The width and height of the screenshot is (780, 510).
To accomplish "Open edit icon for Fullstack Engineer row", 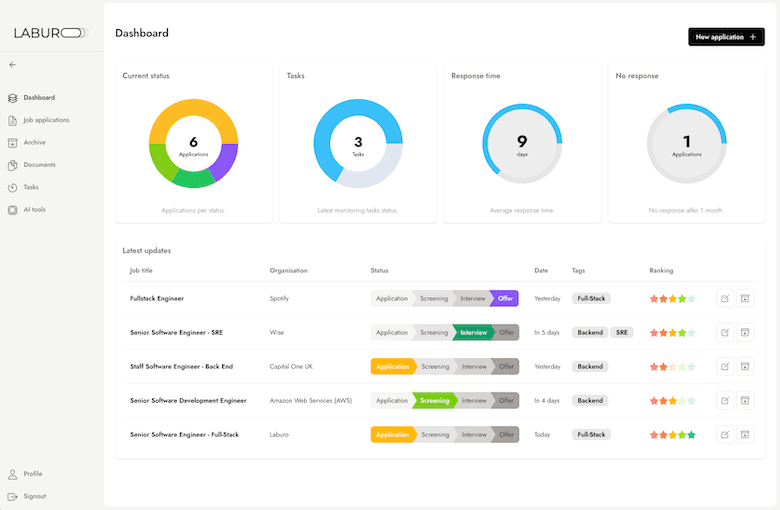I will click(x=725, y=298).
